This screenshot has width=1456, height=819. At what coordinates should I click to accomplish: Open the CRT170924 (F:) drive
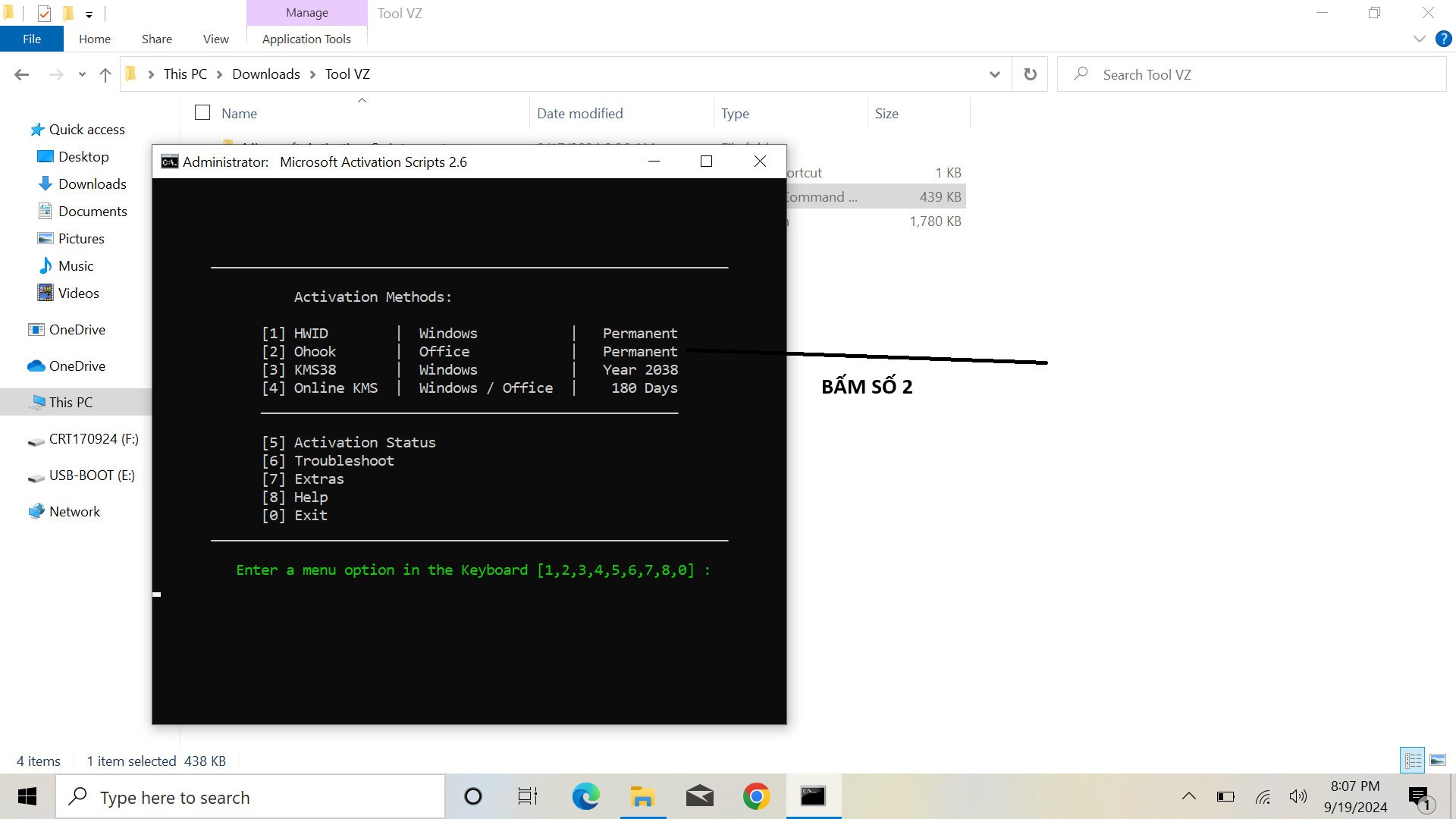[x=93, y=439]
